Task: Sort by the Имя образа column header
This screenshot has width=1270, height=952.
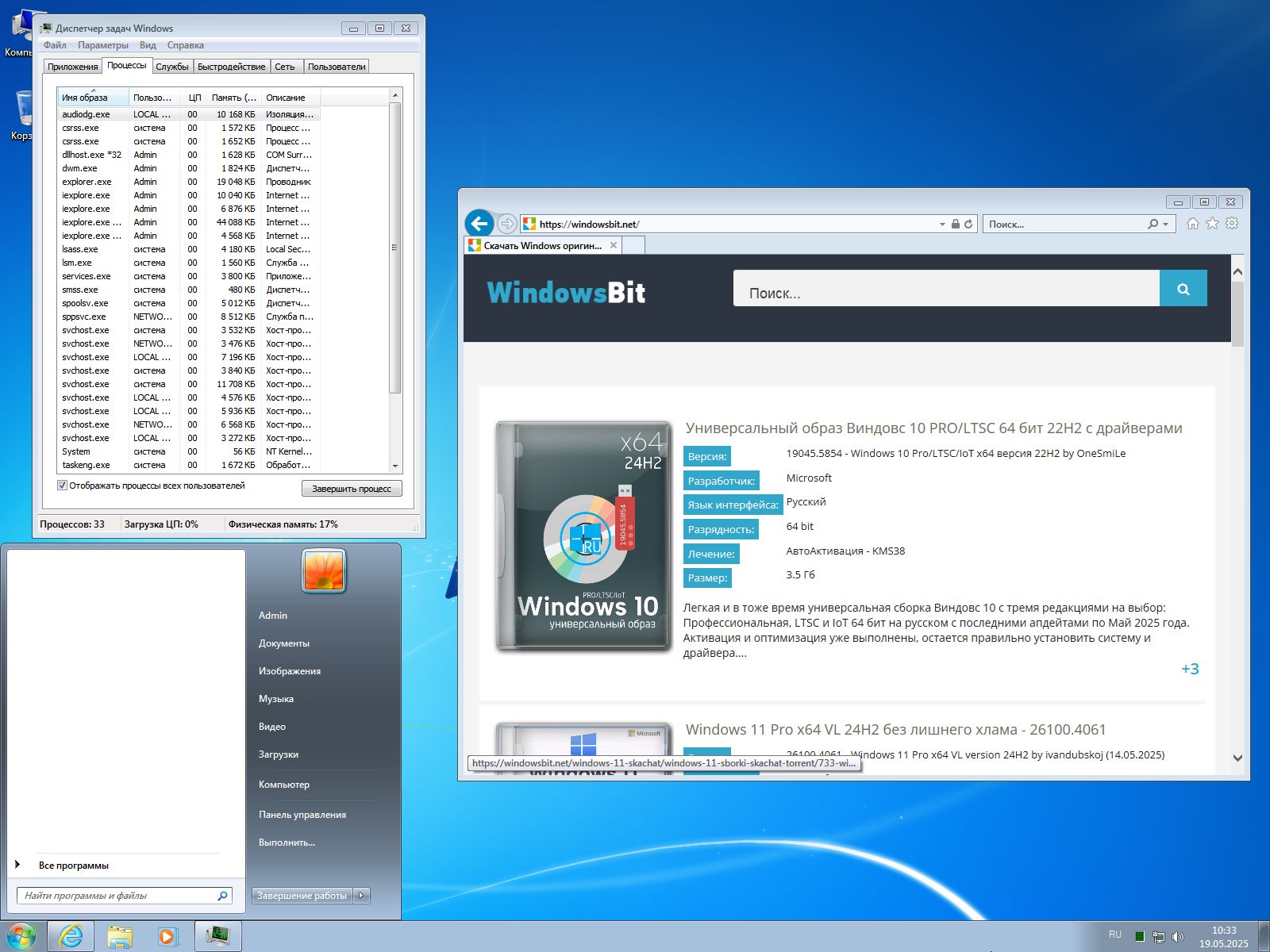Action: coord(93,98)
